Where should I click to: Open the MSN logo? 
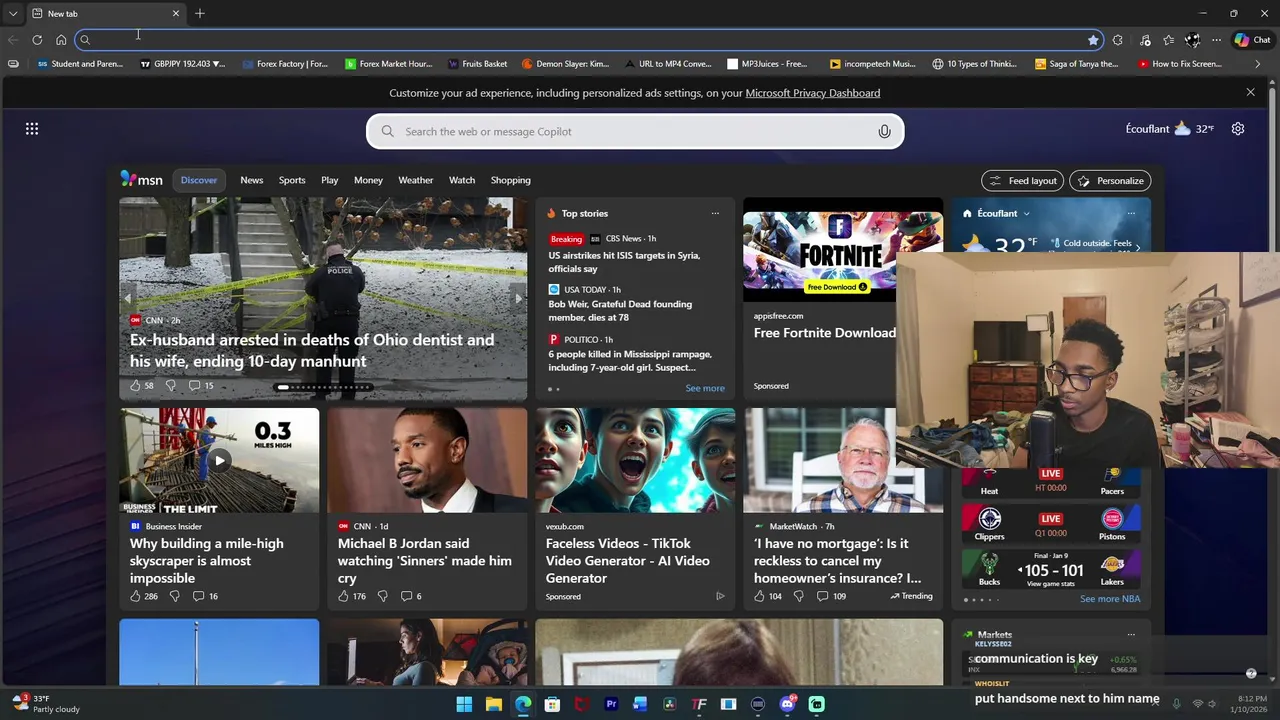[141, 179]
